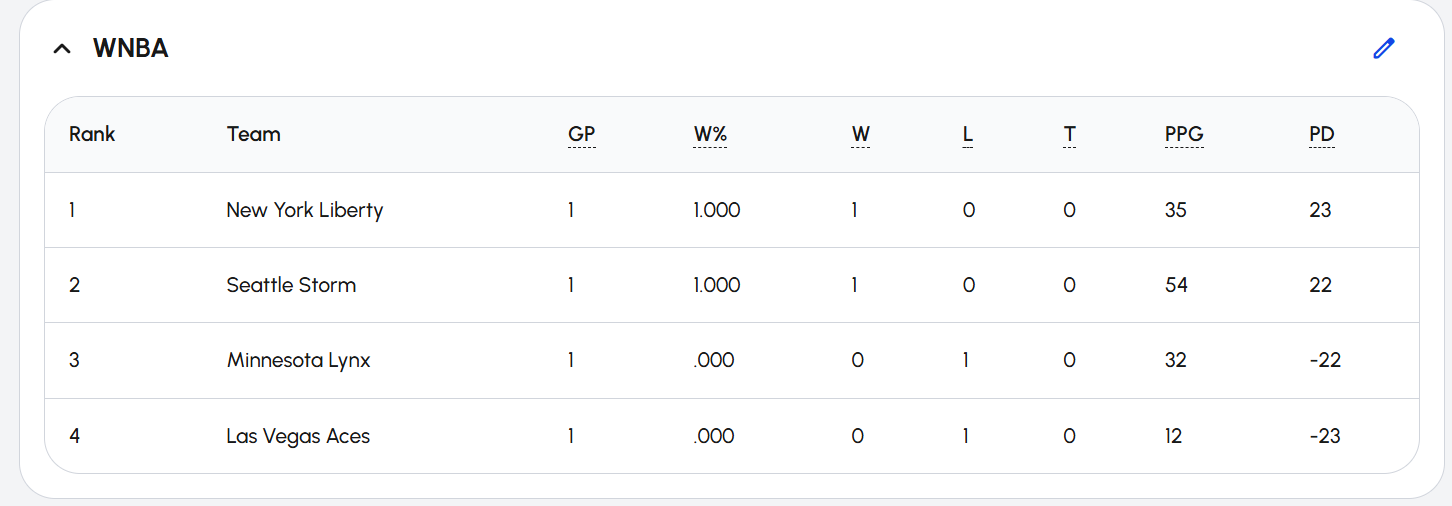
Task: Click the GP column header
Action: (582, 134)
